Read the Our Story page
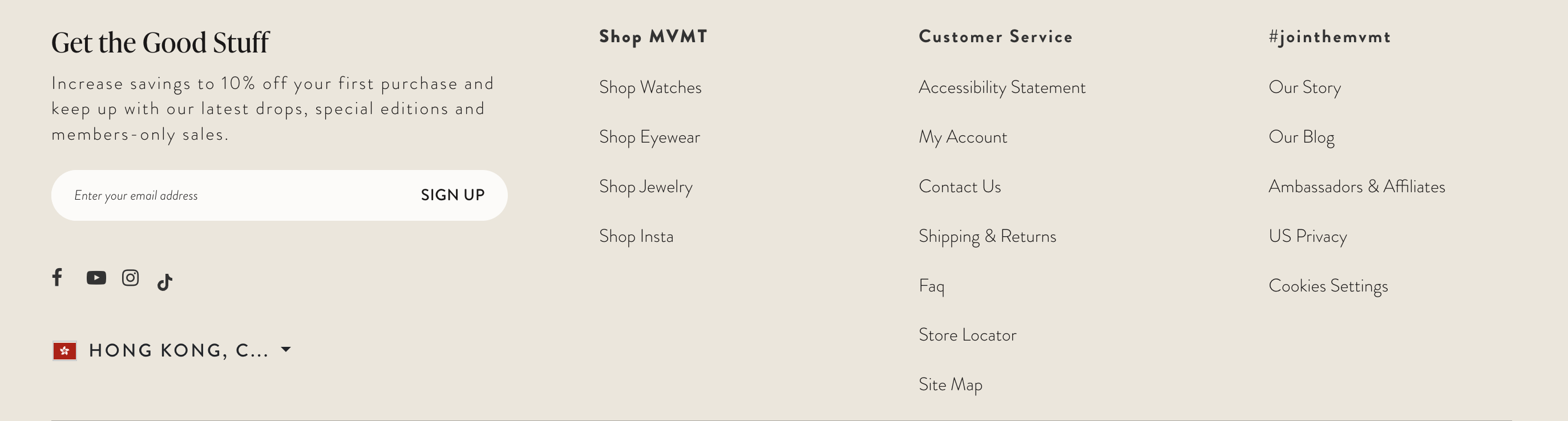The height and width of the screenshot is (421, 1568). click(x=1304, y=88)
